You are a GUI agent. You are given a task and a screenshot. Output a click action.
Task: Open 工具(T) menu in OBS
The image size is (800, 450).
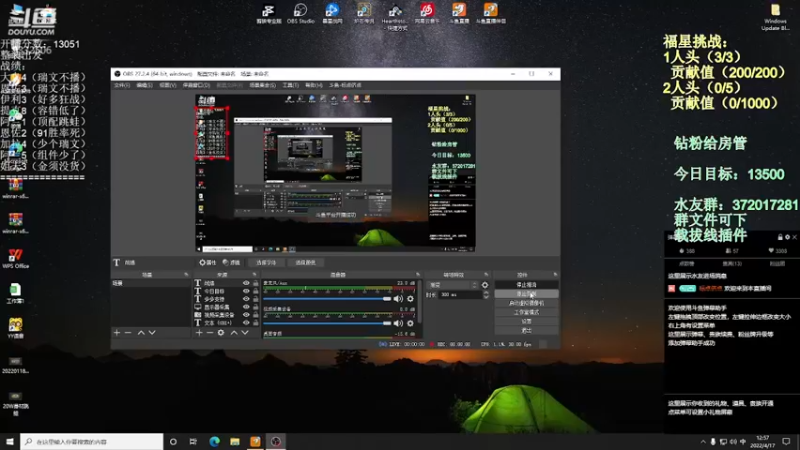tap(291, 85)
